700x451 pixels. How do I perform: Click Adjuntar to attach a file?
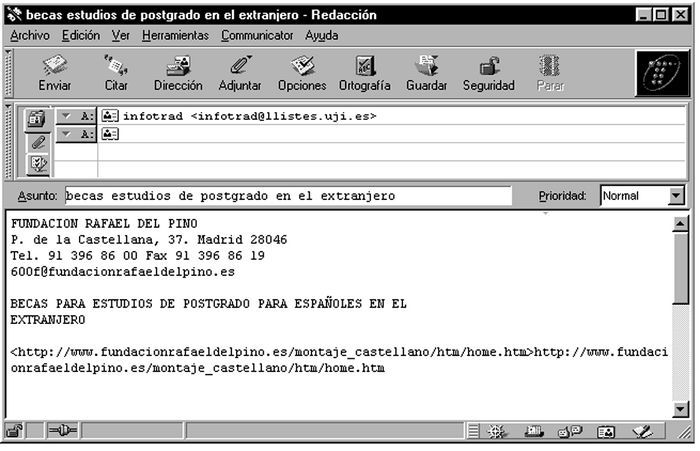tap(240, 74)
